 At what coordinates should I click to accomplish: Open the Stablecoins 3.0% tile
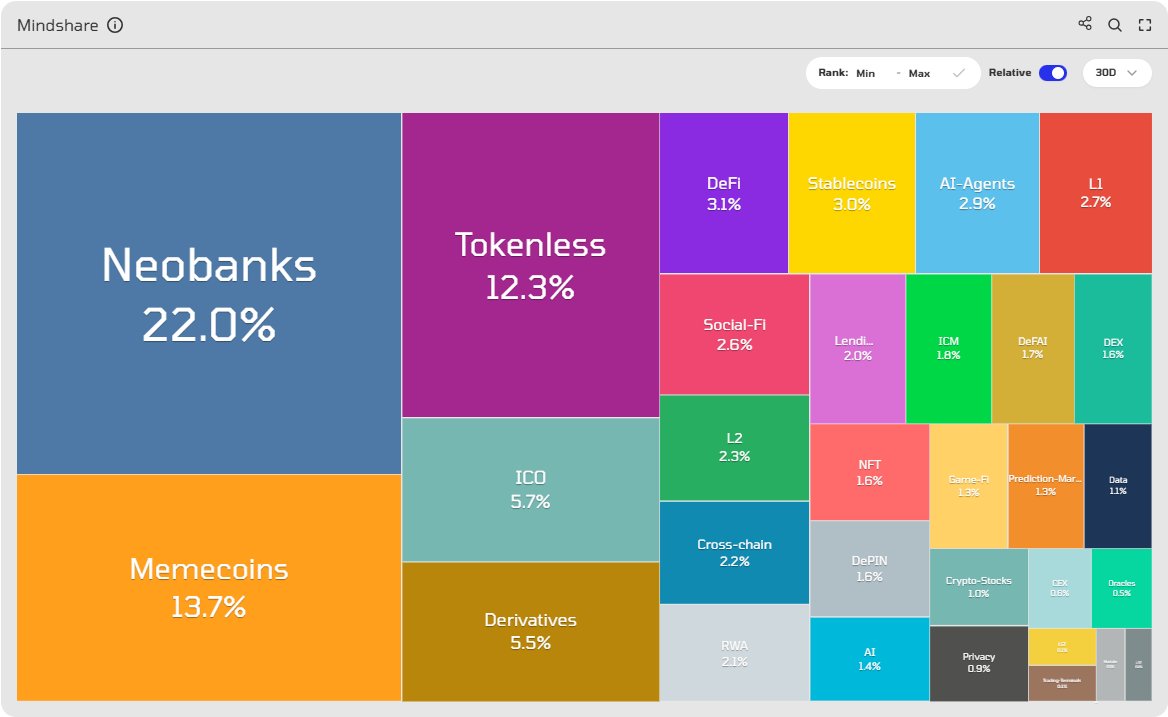coord(851,193)
